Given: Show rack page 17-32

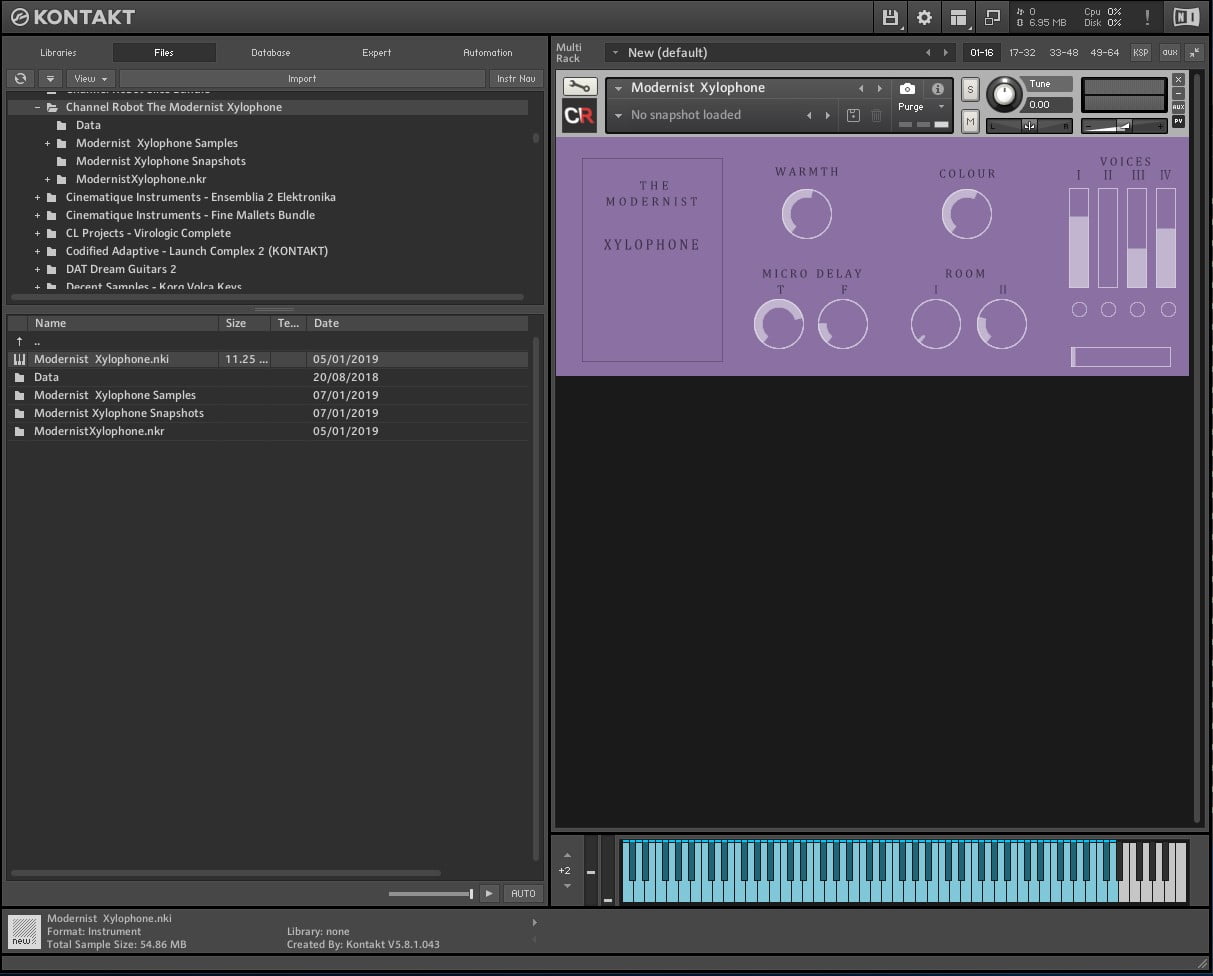Looking at the screenshot, I should point(1022,52).
